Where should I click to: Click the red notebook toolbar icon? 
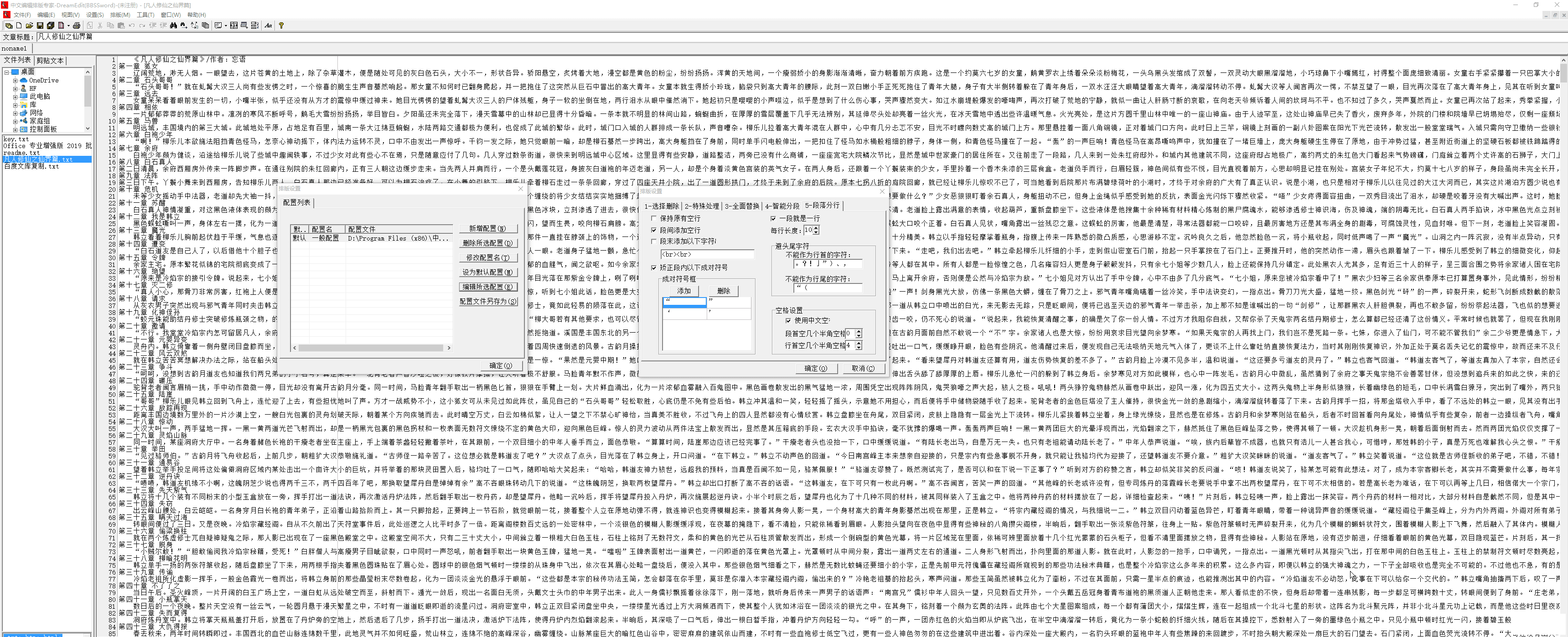coord(62,26)
